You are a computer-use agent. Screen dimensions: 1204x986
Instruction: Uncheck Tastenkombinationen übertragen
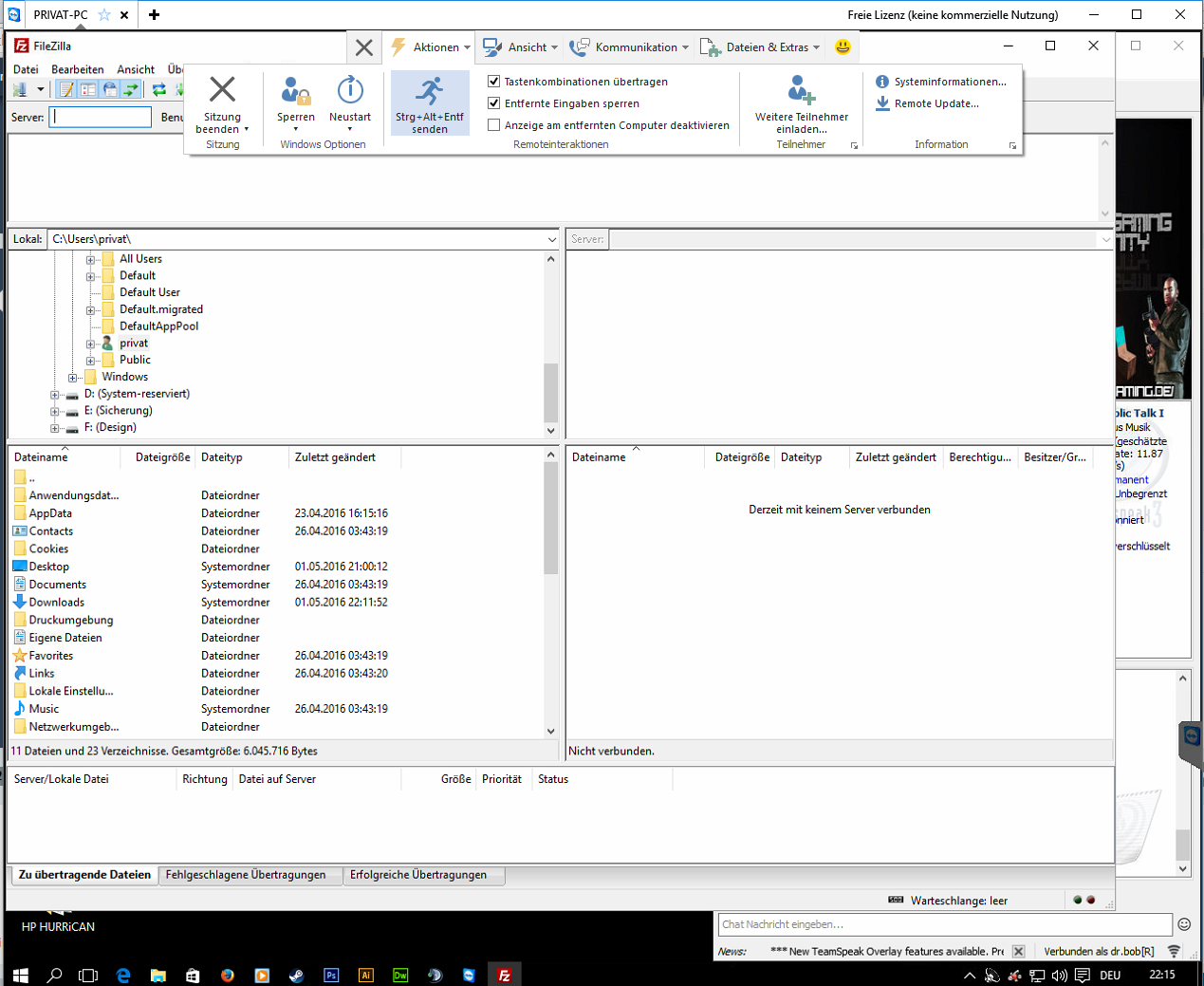pos(493,82)
